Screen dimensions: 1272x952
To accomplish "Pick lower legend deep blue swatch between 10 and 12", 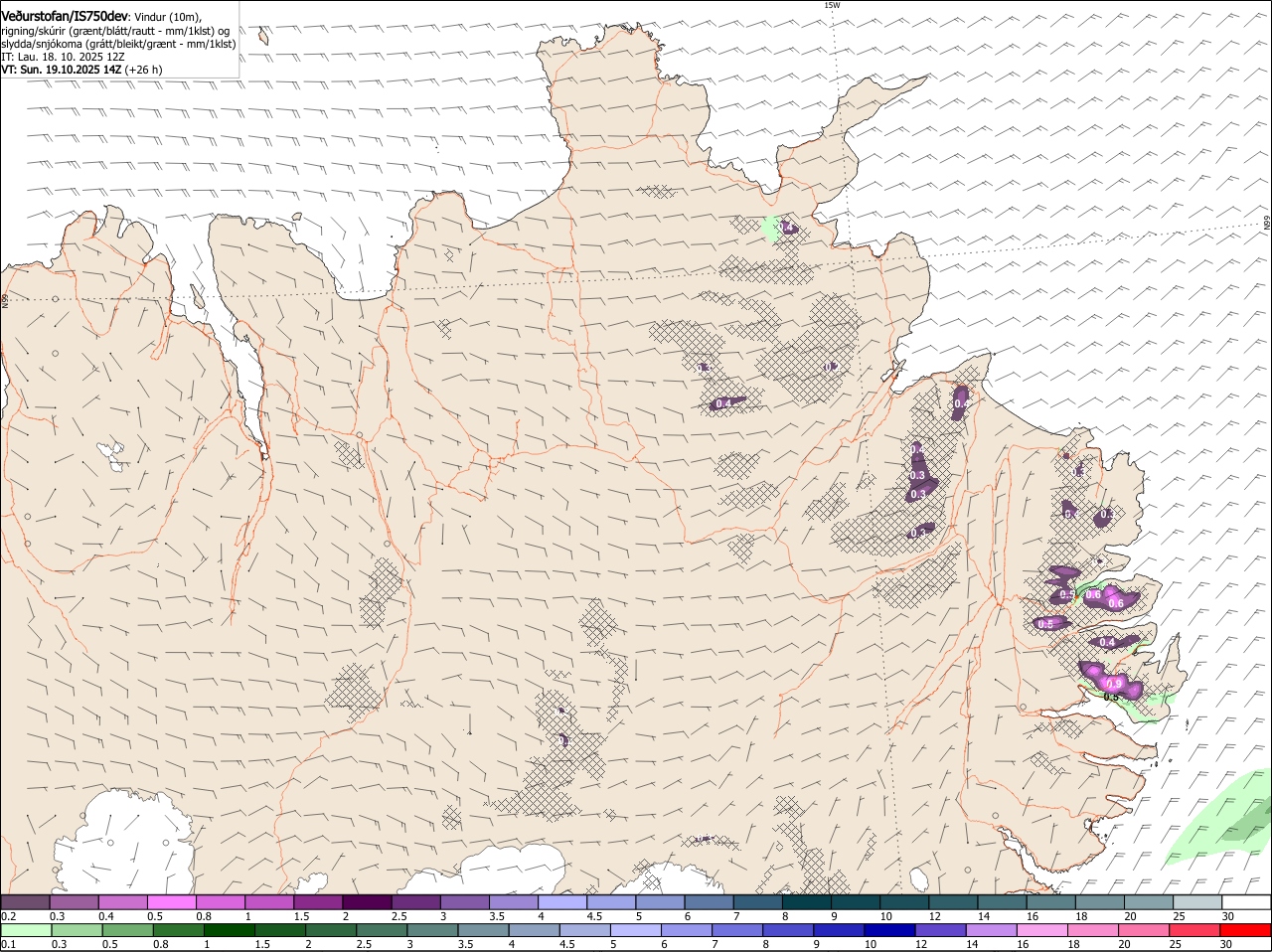I will pyautogui.click(x=889, y=930).
